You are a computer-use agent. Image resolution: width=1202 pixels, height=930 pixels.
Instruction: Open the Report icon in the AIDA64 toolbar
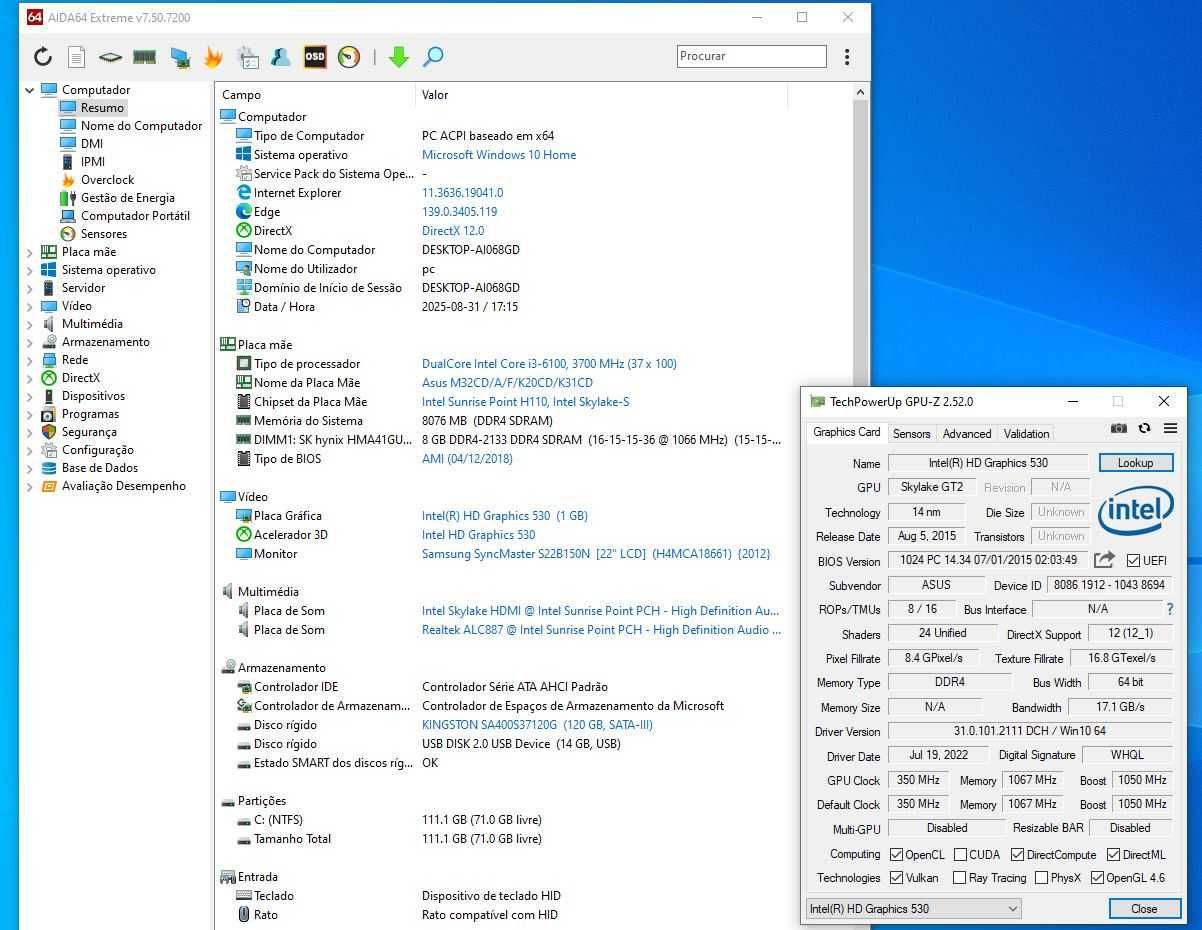76,57
